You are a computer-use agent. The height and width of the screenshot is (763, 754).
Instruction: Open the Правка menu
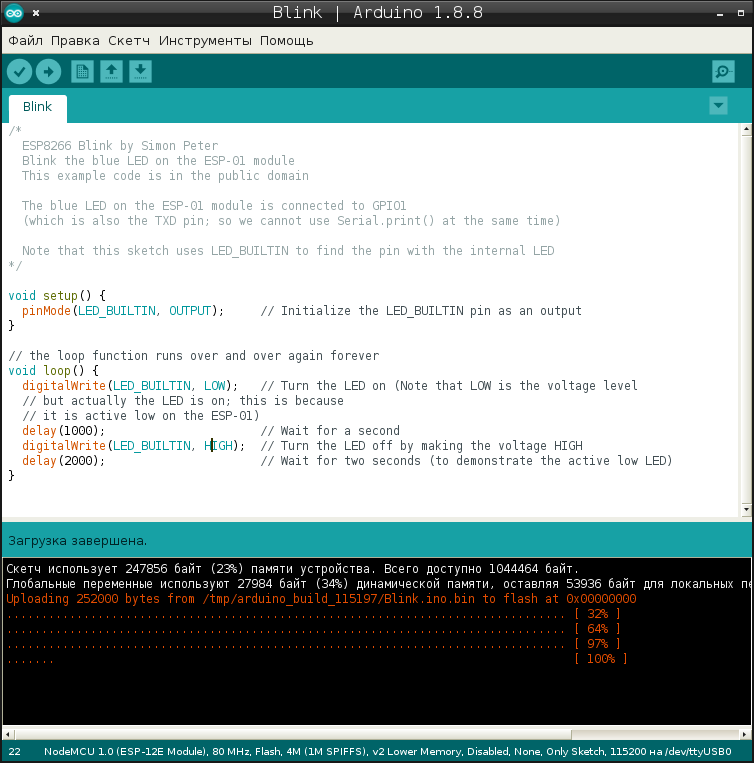(x=75, y=41)
